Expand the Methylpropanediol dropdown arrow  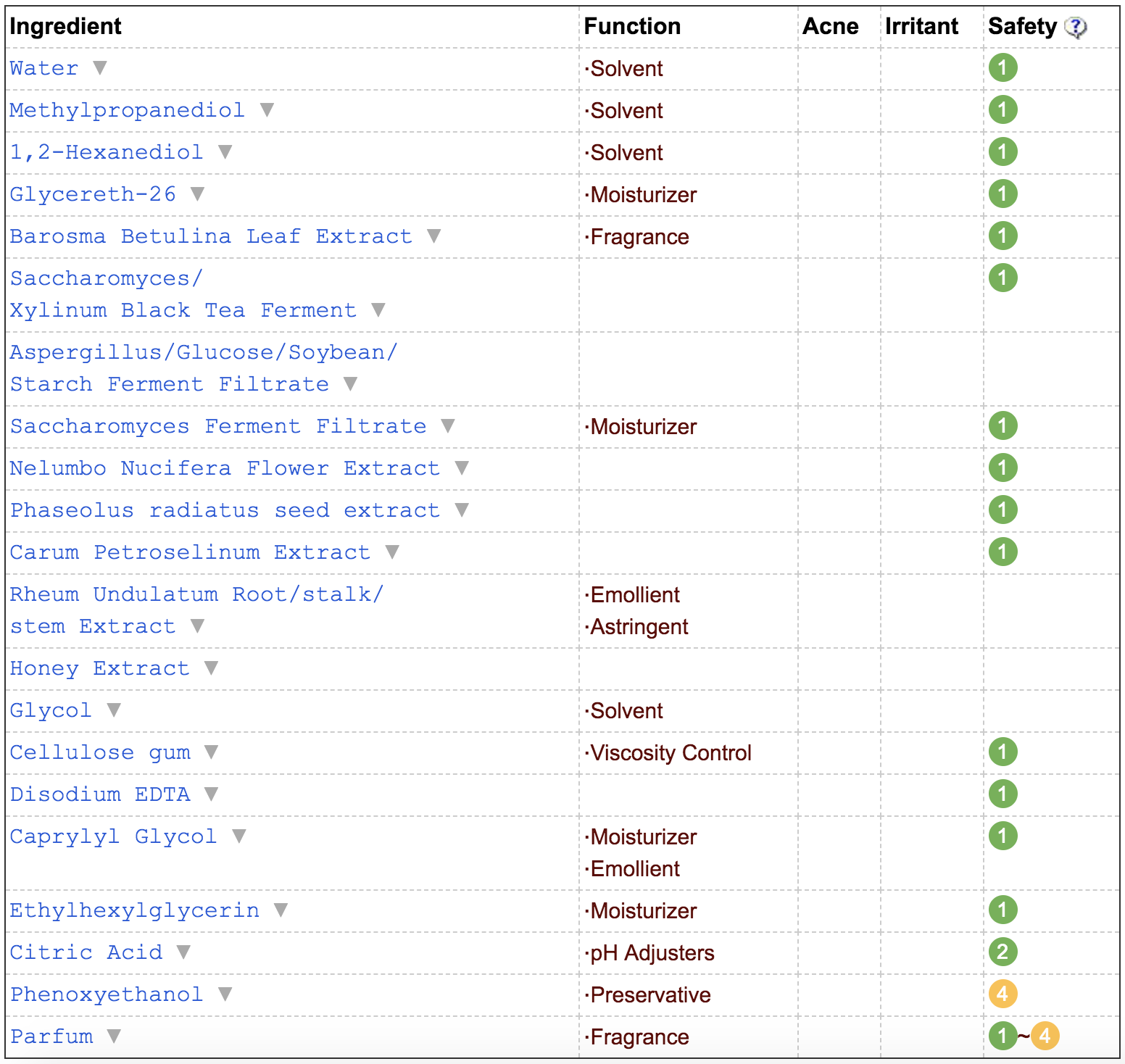pyautogui.click(x=267, y=109)
